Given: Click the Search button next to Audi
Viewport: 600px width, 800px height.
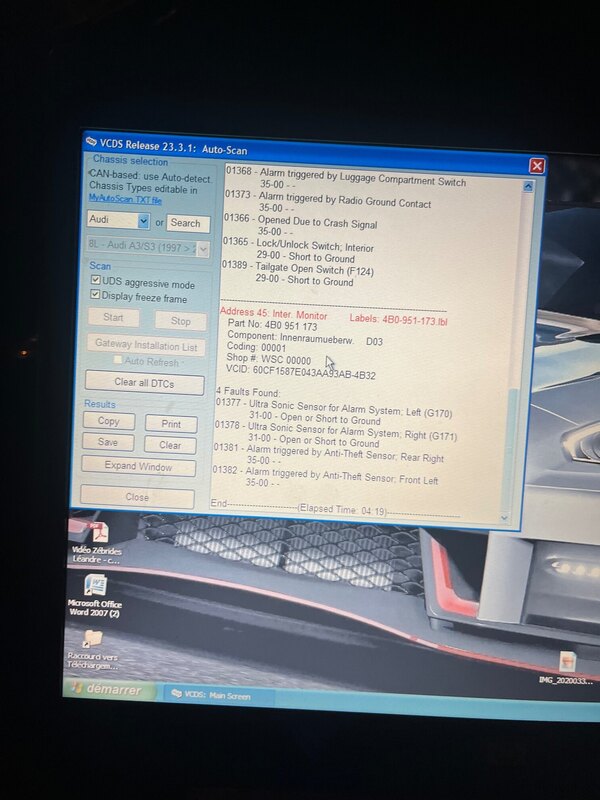Looking at the screenshot, I should coord(187,223).
